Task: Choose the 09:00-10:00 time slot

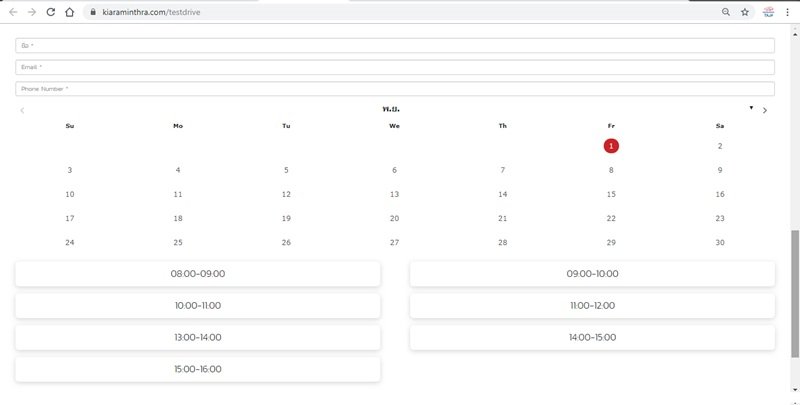Action: pyautogui.click(x=592, y=273)
